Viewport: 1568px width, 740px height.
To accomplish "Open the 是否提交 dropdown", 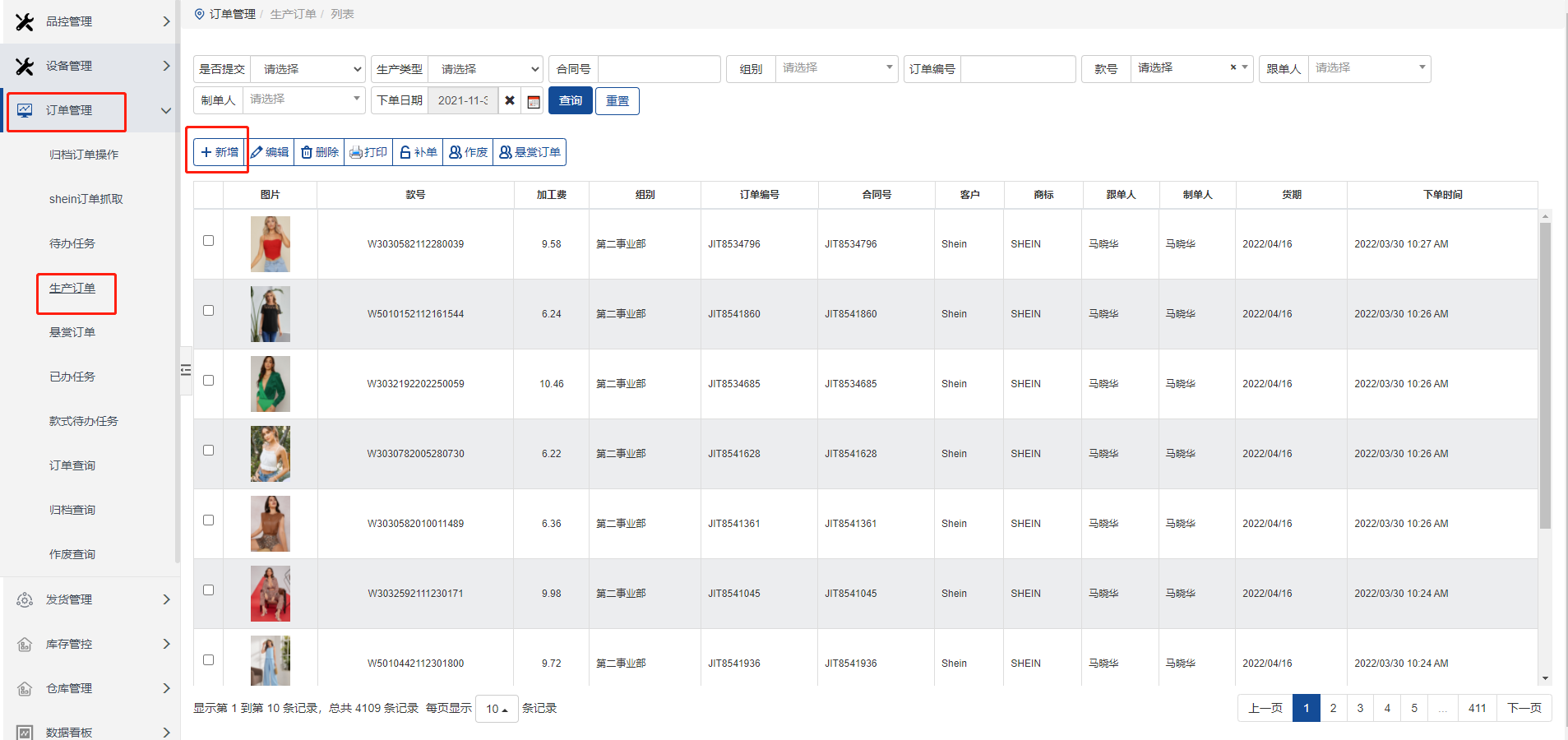I will 308,69.
